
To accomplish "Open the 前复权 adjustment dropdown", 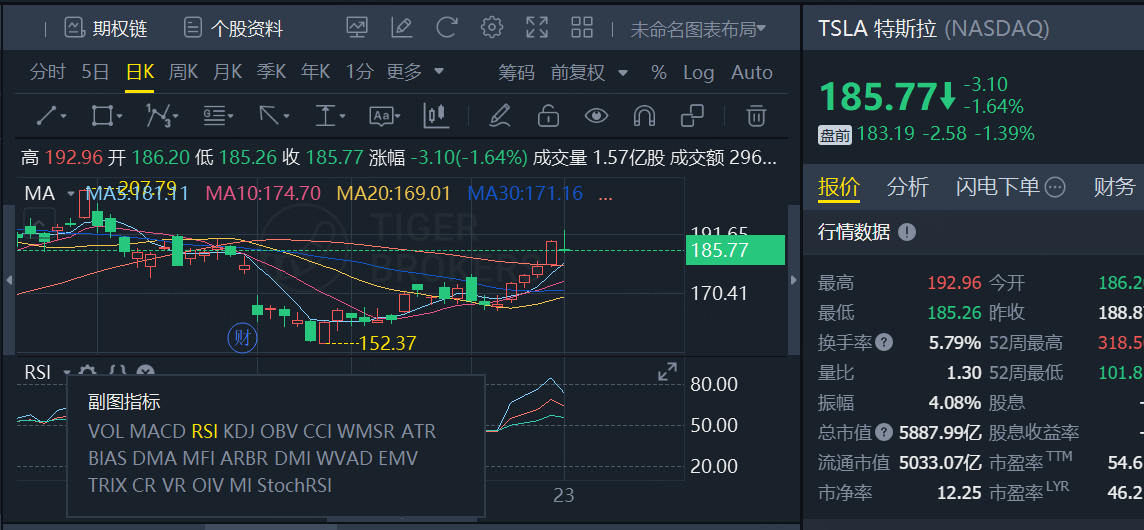I will tap(590, 73).
